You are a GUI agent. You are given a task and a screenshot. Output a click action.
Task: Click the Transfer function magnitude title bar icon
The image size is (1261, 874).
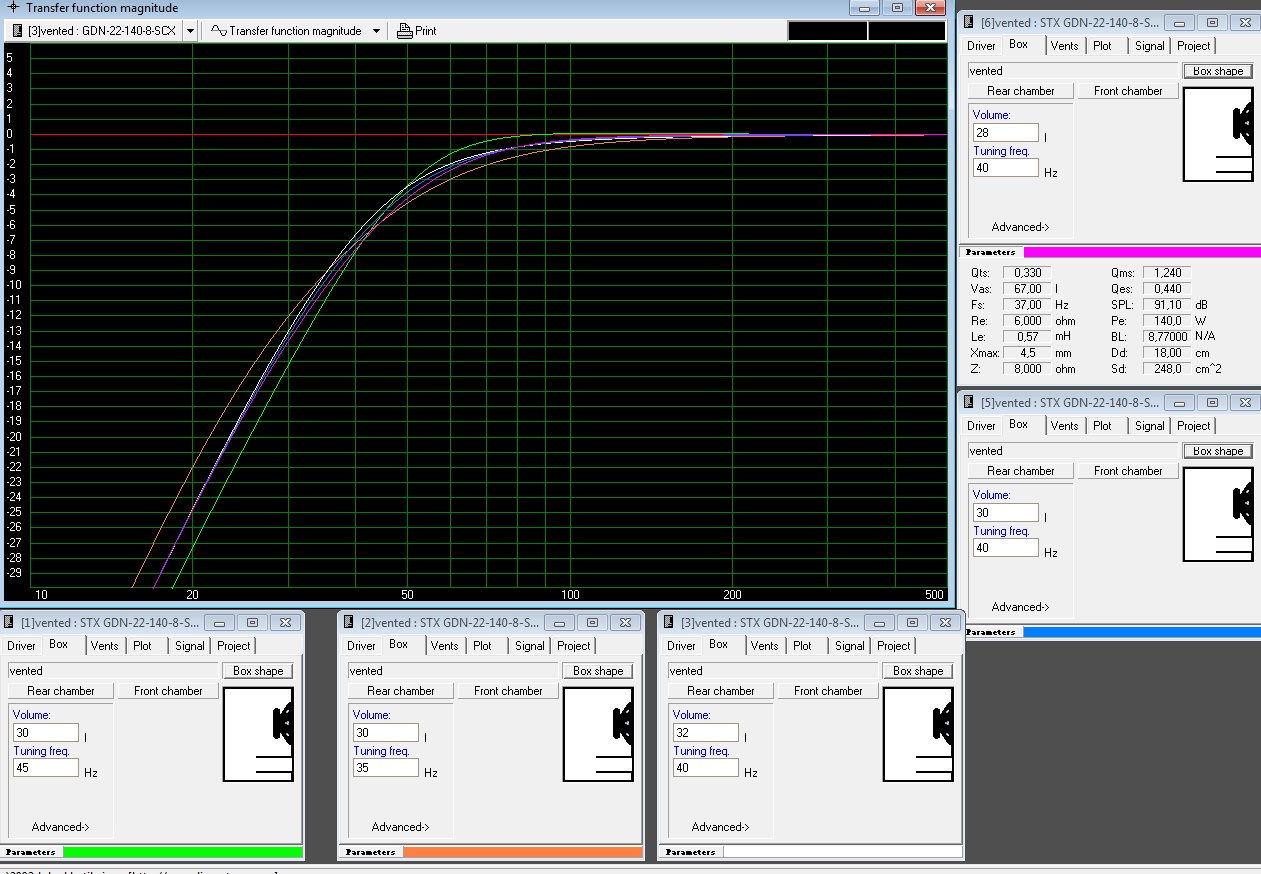13,7
